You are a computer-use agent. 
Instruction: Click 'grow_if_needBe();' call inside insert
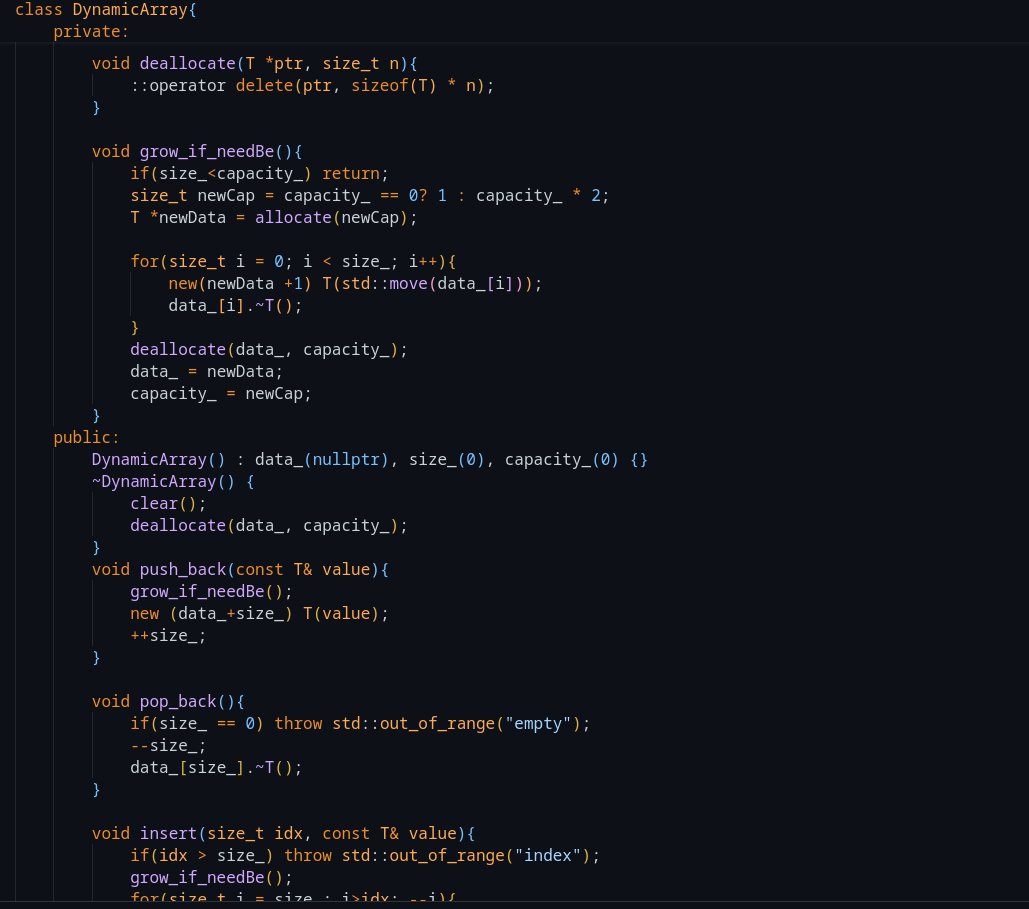point(211,877)
